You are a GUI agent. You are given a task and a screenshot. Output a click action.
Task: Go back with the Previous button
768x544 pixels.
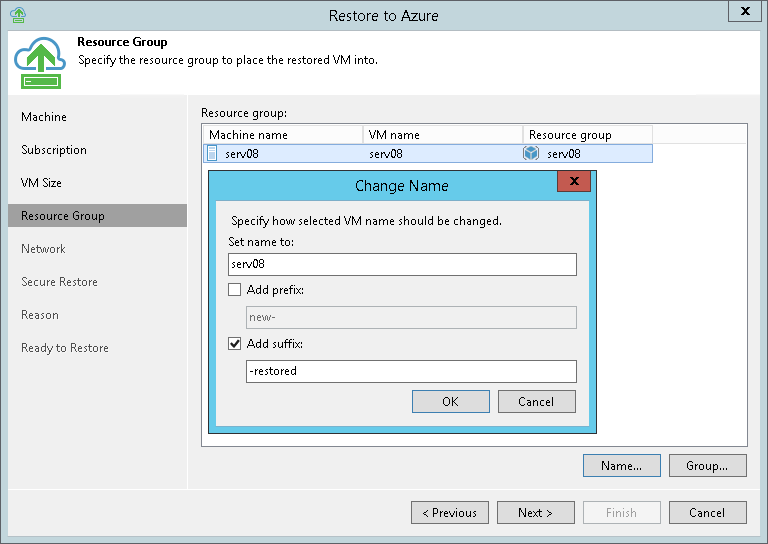tap(450, 512)
